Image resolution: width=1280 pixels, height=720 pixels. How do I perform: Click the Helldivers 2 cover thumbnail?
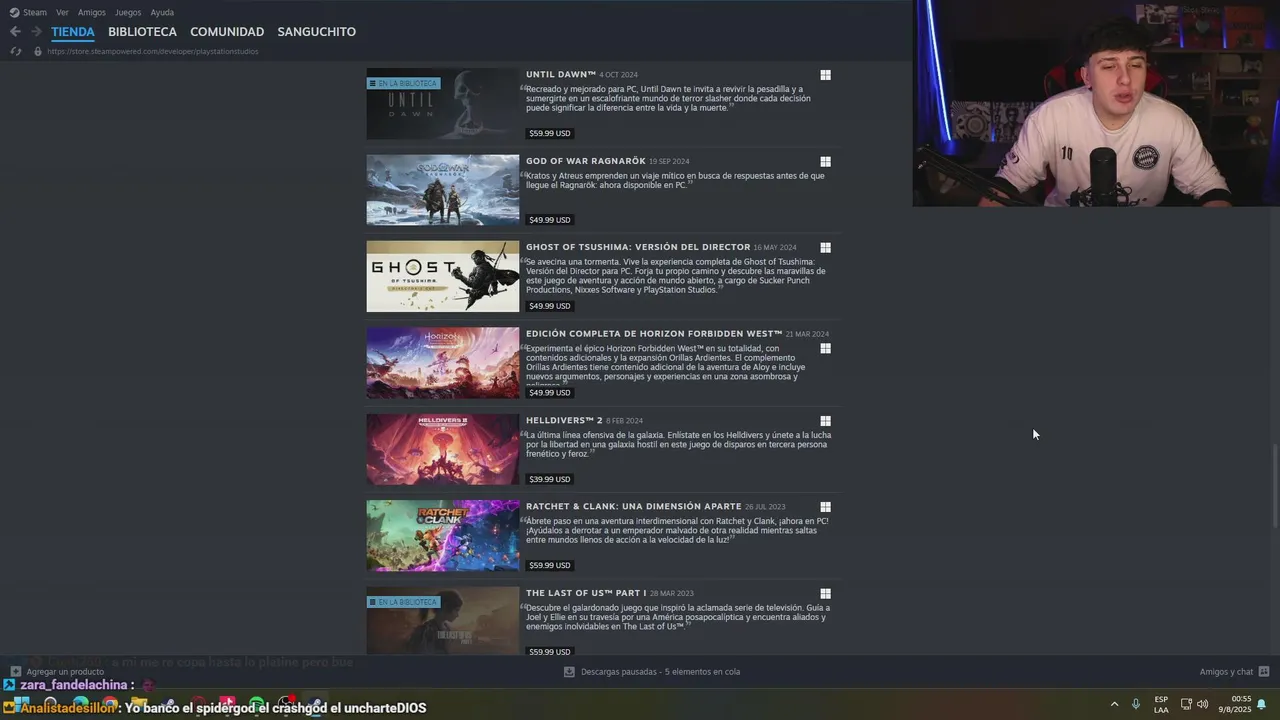pyautogui.click(x=443, y=449)
